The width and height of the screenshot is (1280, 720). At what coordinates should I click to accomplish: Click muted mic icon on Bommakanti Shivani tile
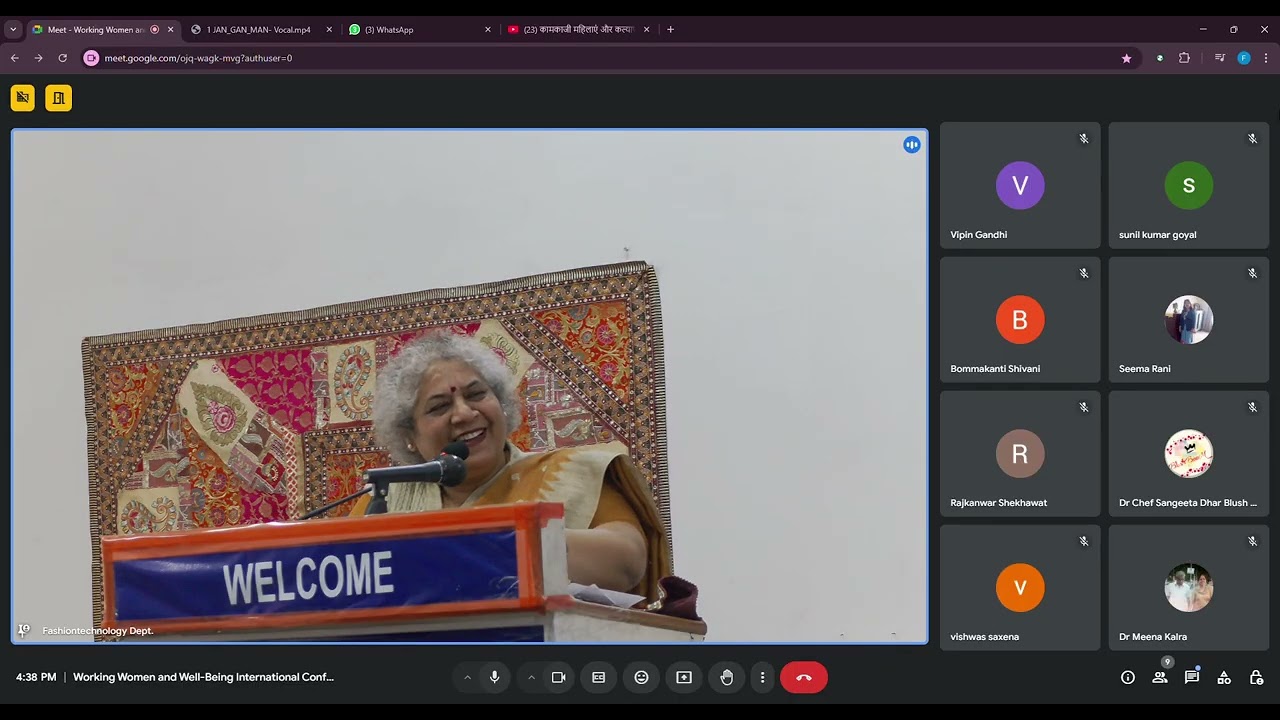[1084, 273]
